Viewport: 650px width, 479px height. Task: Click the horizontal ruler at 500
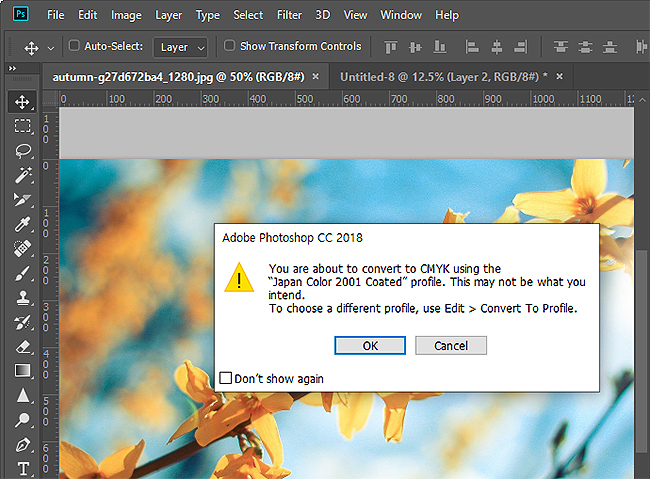point(304,99)
